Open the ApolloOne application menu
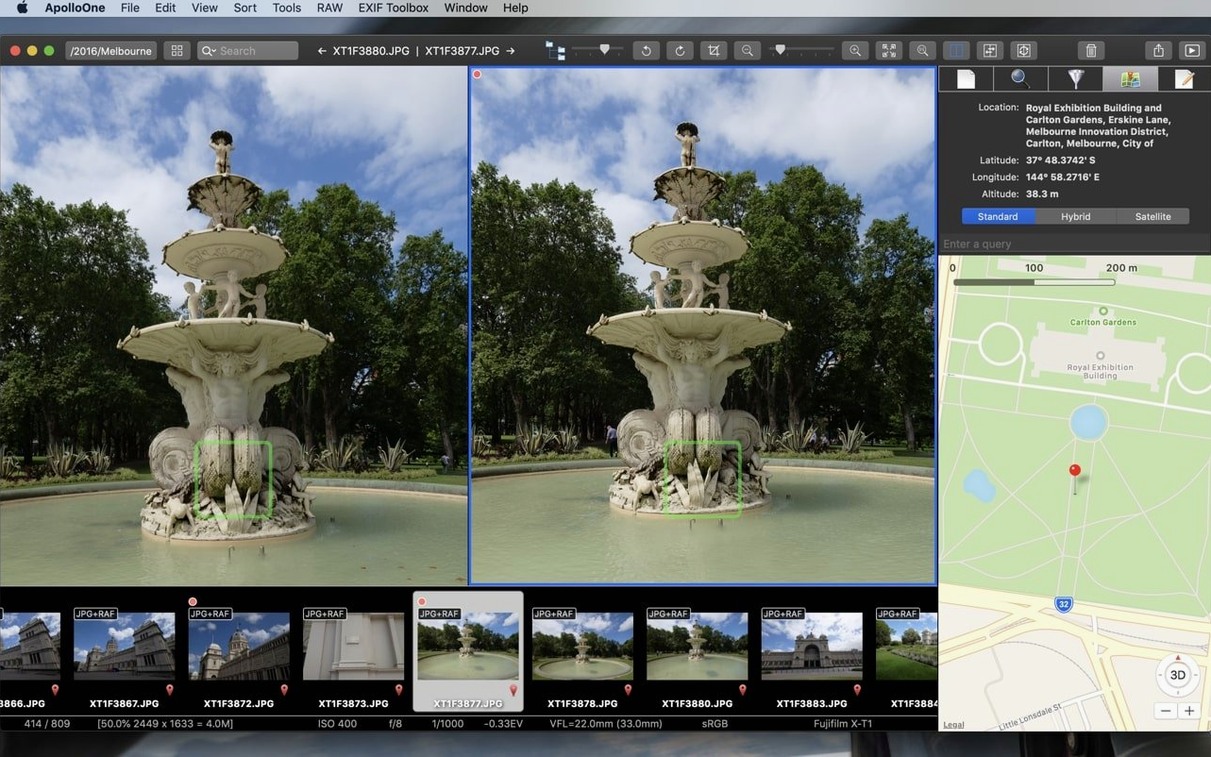 (76, 8)
